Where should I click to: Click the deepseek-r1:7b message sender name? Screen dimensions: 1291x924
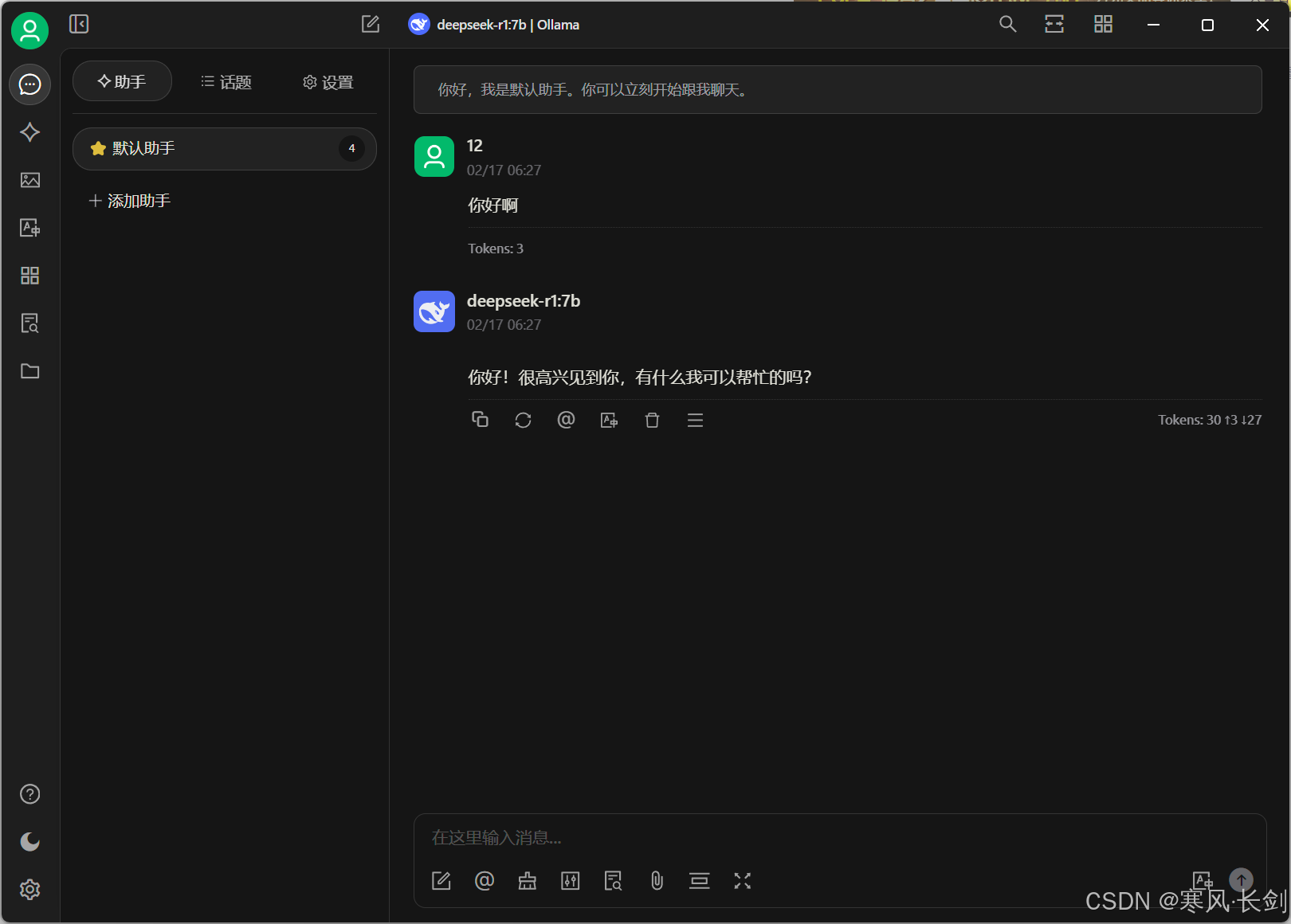524,301
